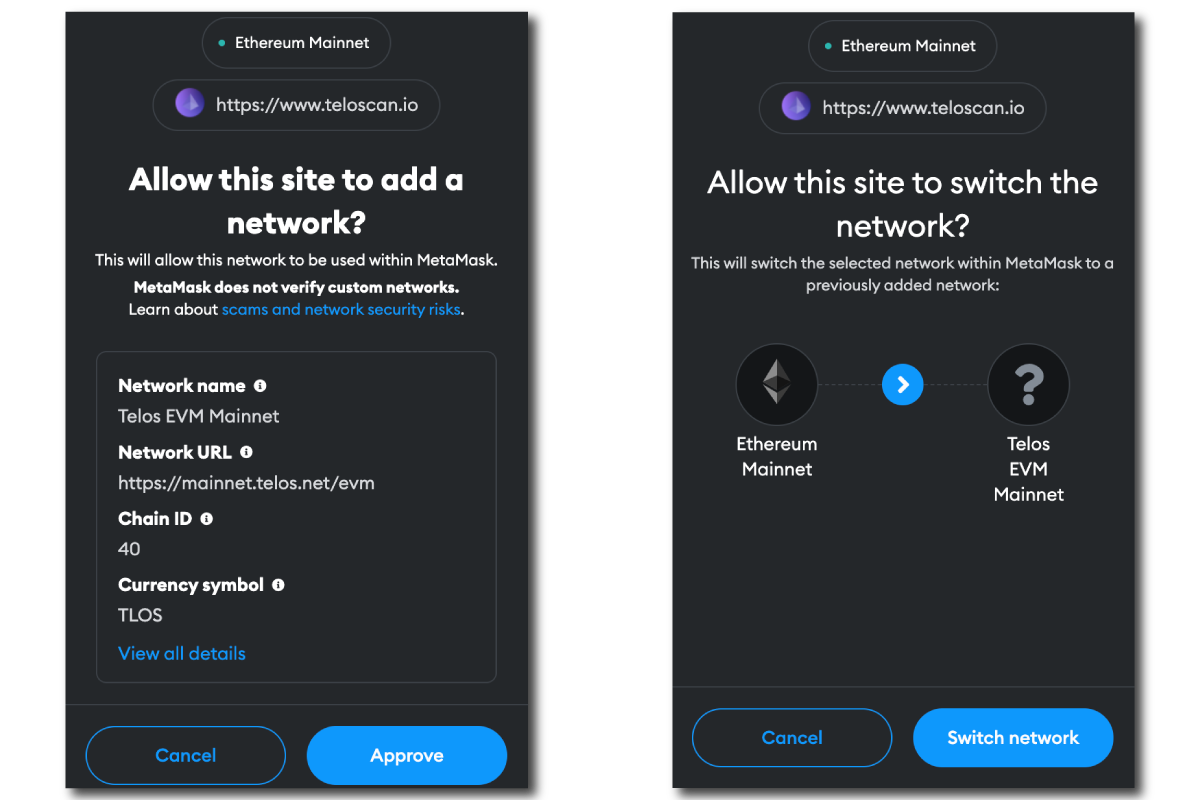Click info icon next to Network name

260,385
